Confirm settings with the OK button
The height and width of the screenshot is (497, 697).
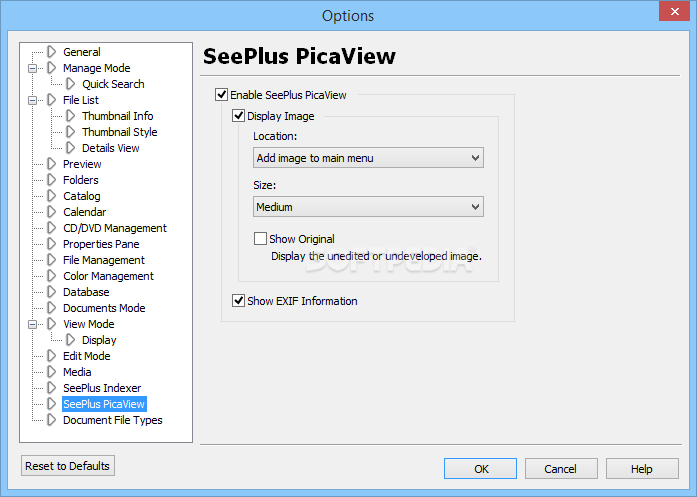click(x=480, y=469)
